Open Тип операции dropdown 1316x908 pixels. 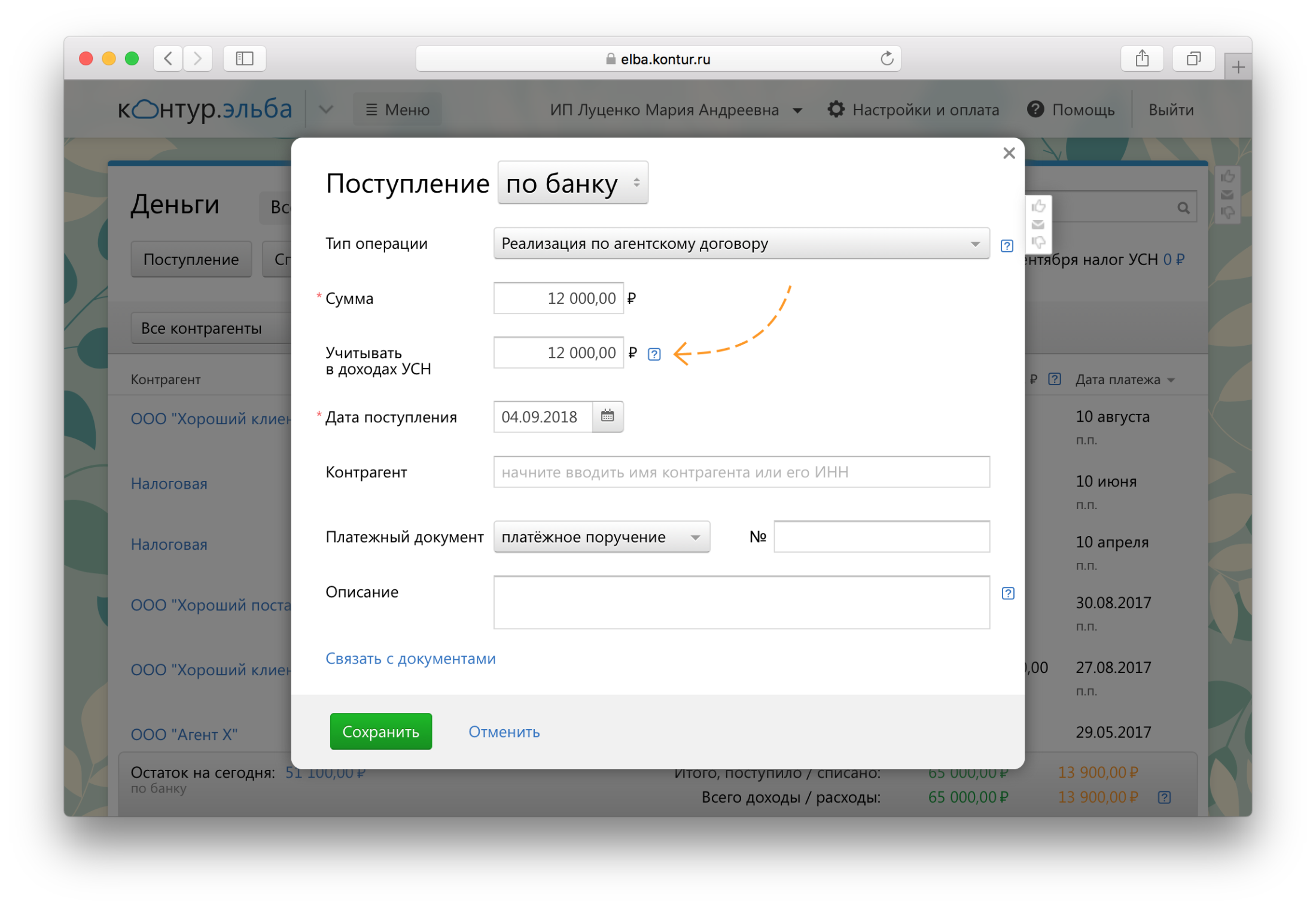pyautogui.click(x=741, y=243)
